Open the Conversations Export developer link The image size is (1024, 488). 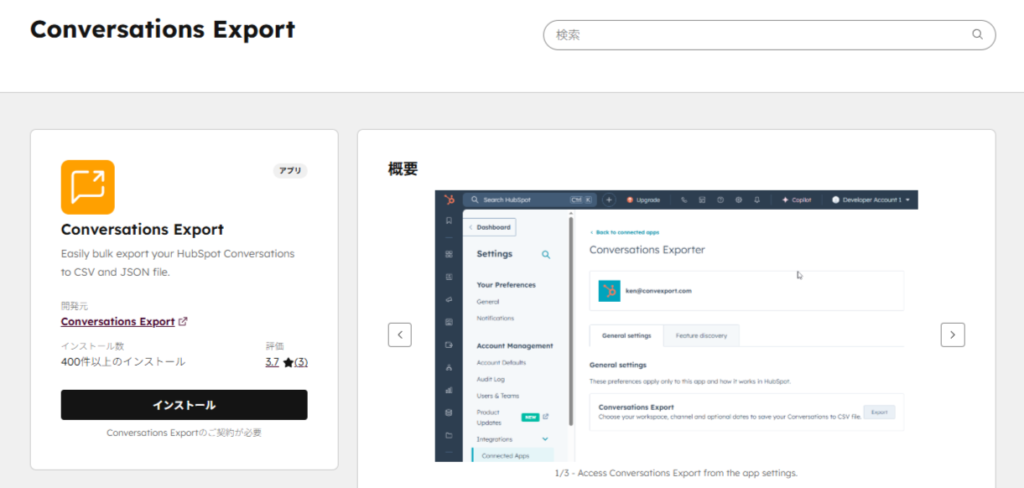tap(118, 321)
